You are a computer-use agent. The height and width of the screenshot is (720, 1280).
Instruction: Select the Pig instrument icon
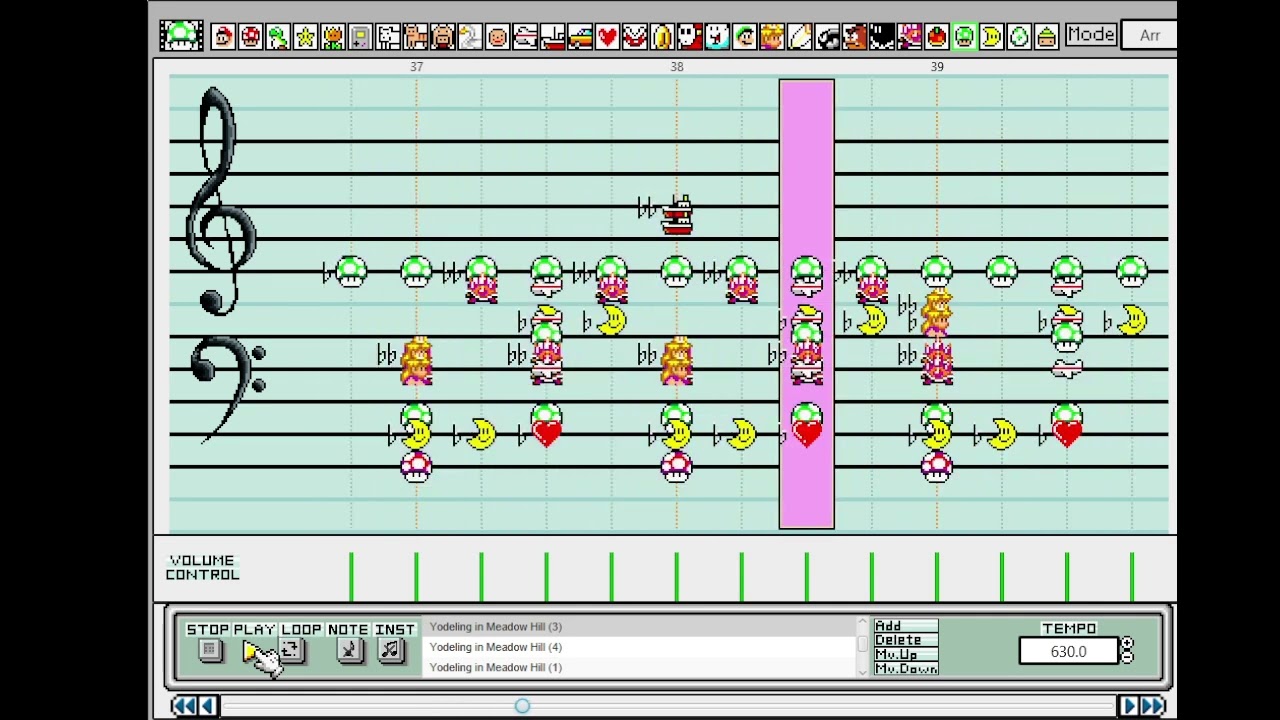click(442, 37)
